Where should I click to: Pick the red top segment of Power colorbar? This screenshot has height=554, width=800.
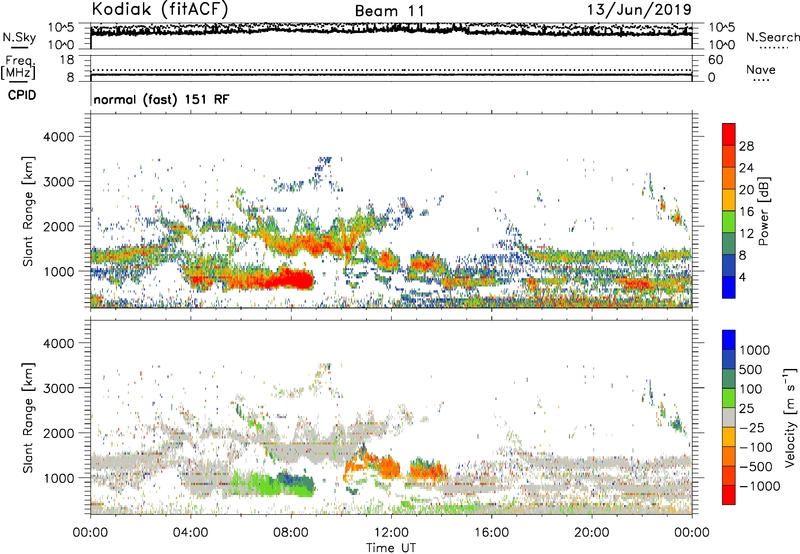(729, 135)
